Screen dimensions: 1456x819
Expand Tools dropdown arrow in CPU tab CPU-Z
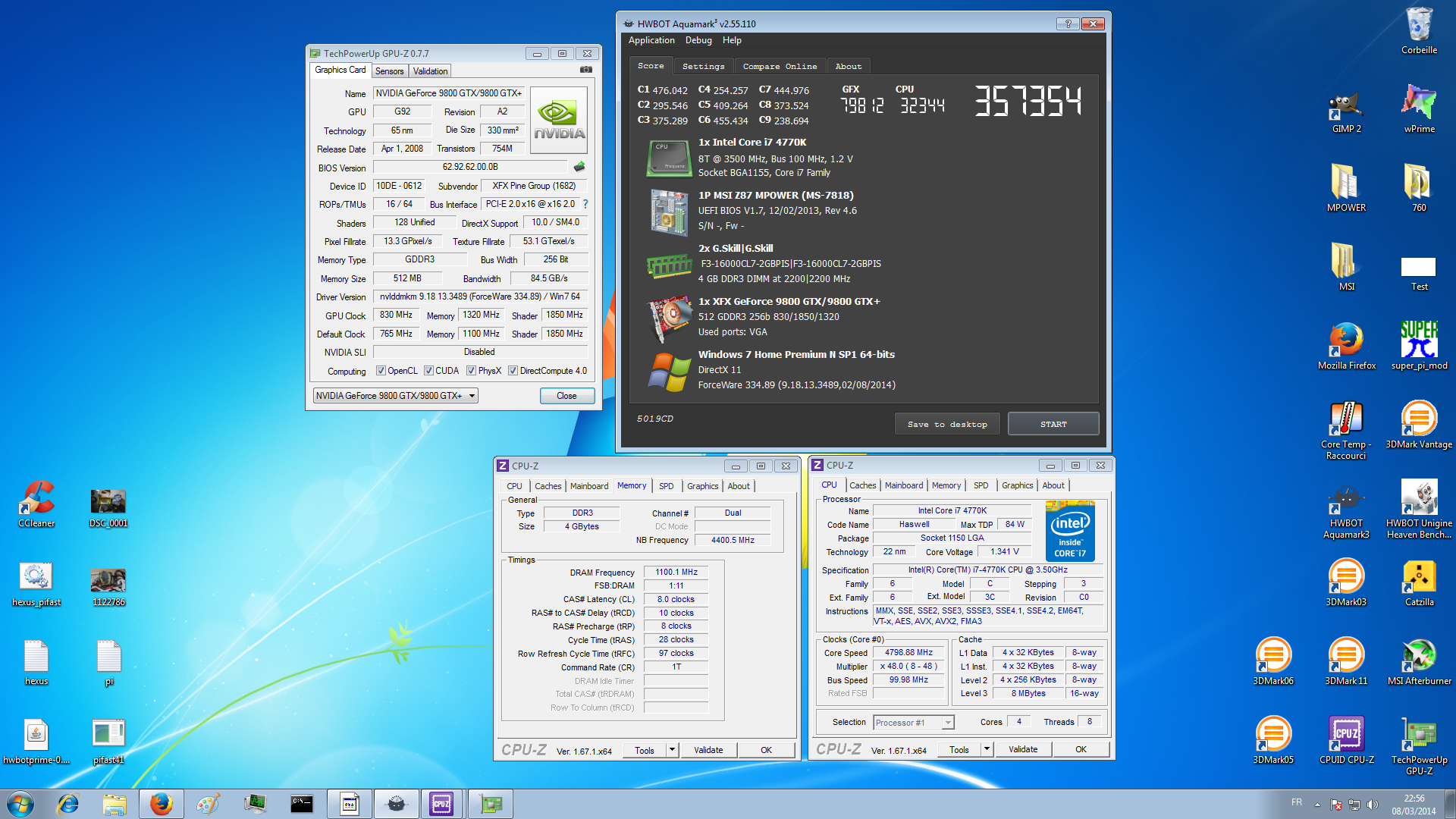click(x=987, y=749)
